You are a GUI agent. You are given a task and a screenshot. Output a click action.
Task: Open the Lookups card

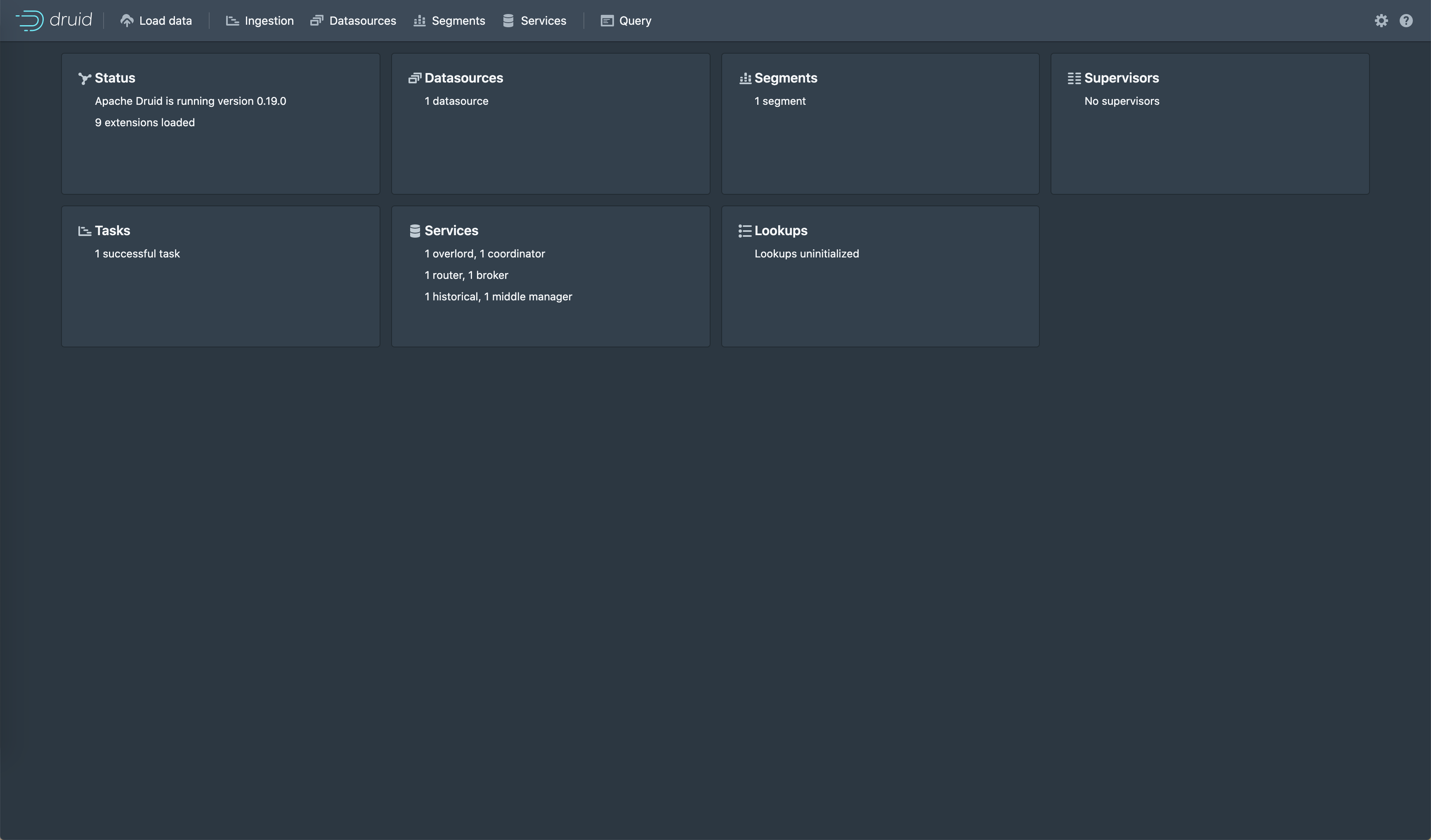pos(880,276)
